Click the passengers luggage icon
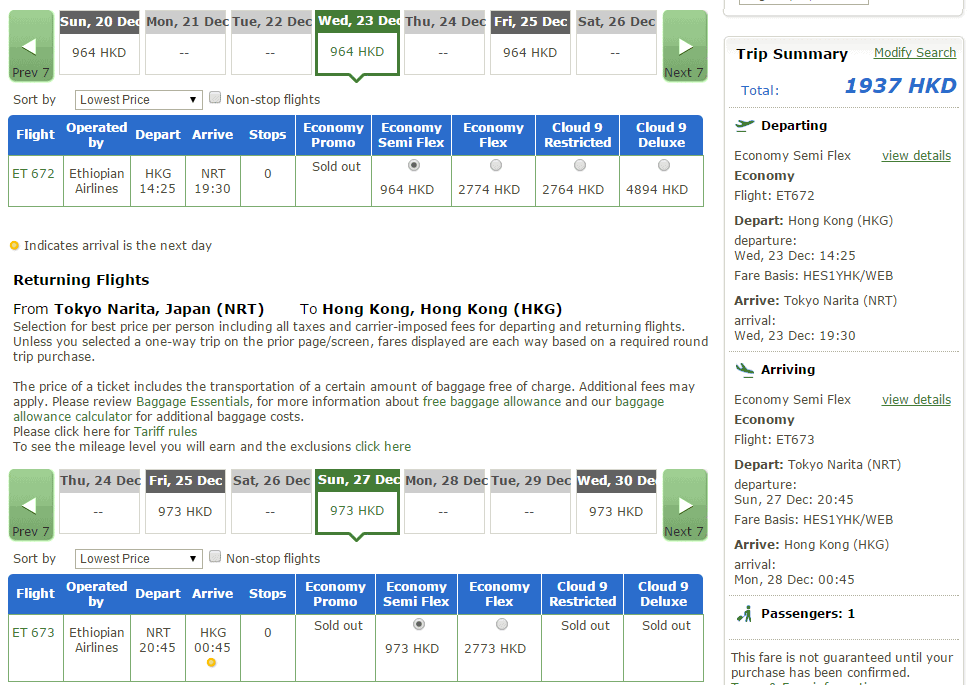This screenshot has width=972, height=685. coord(744,613)
